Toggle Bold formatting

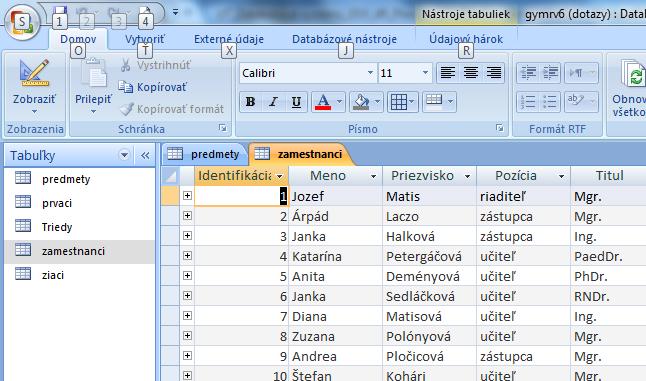tap(250, 102)
